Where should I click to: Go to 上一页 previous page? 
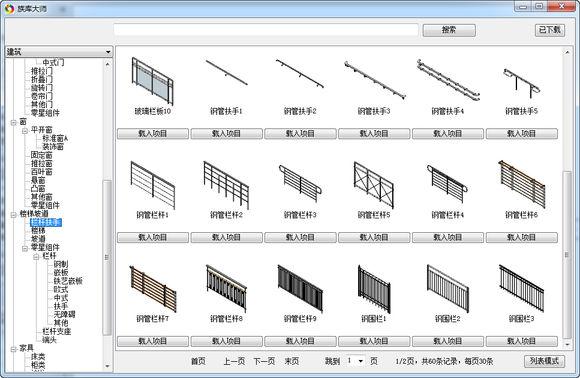pyautogui.click(x=234, y=361)
